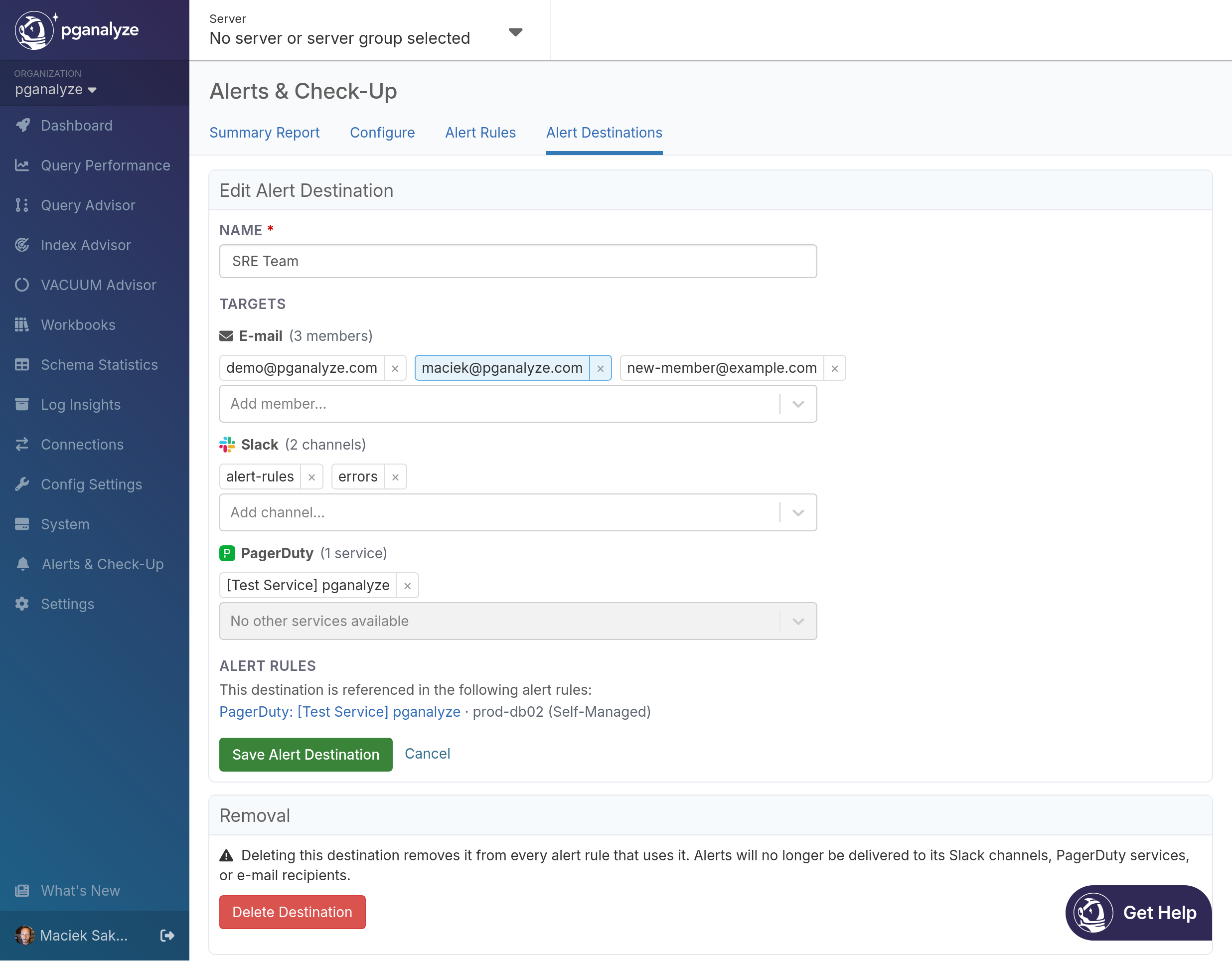Open the PagerDuty: [Test Service] pganalyze rule link

click(x=339, y=712)
